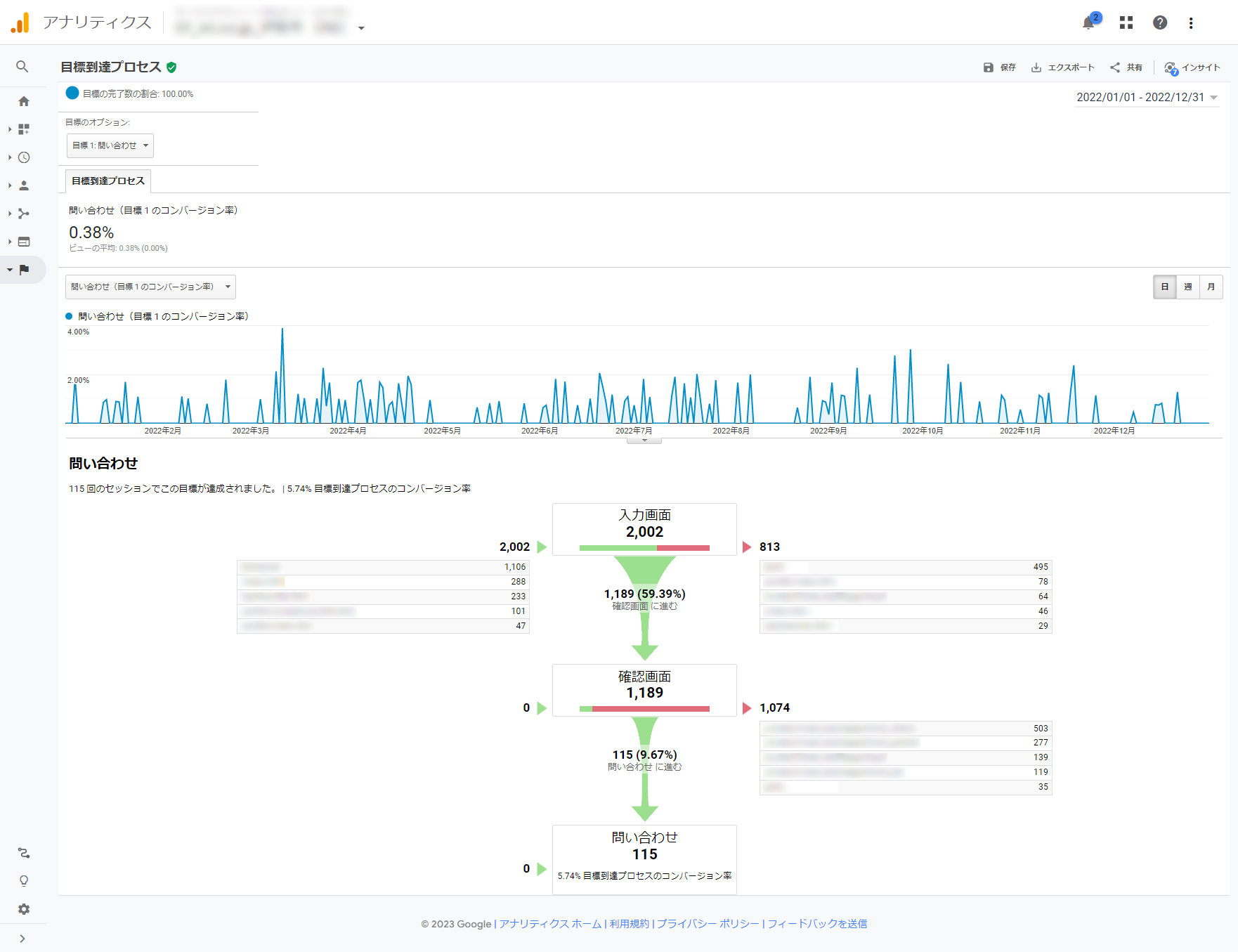Screen dimensions: 1238x952
Task: Go to Home via house icon
Action: coord(24,101)
